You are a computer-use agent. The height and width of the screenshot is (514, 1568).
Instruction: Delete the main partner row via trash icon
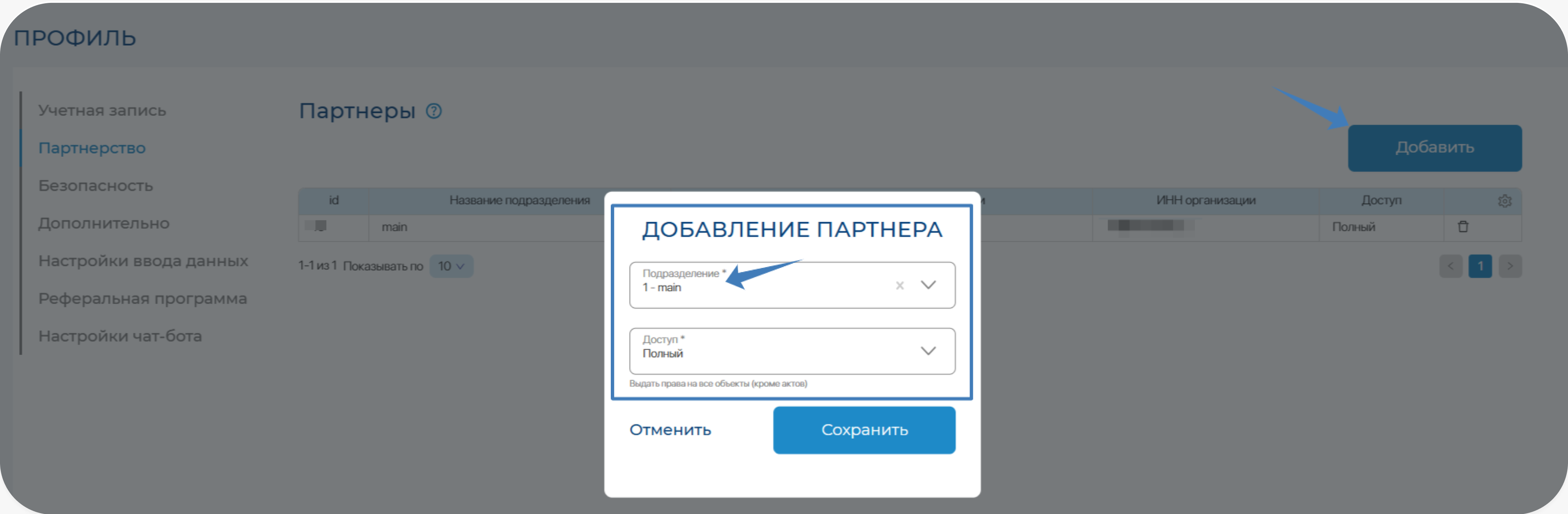(x=1463, y=227)
